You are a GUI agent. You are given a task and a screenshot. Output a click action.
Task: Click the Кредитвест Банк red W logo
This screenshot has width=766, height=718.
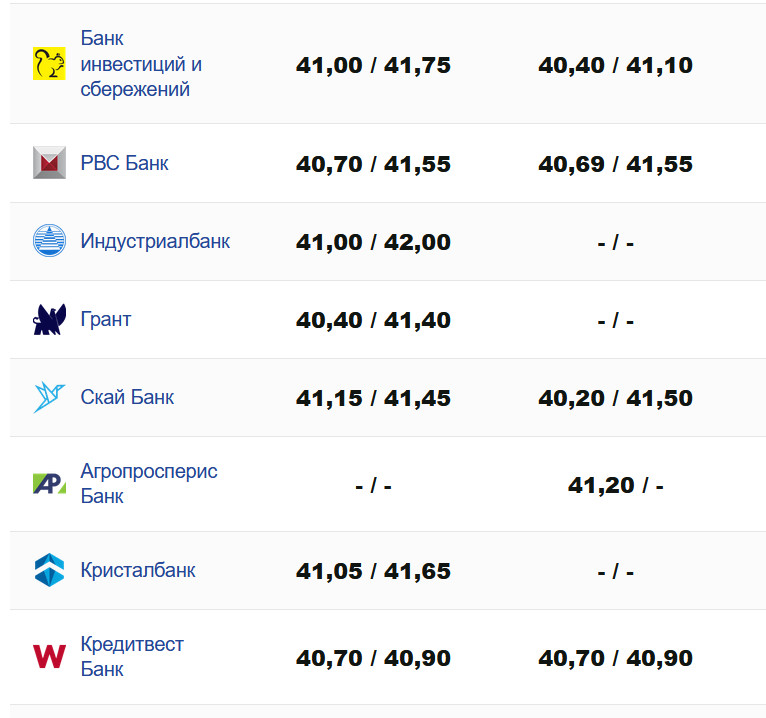coord(49,657)
